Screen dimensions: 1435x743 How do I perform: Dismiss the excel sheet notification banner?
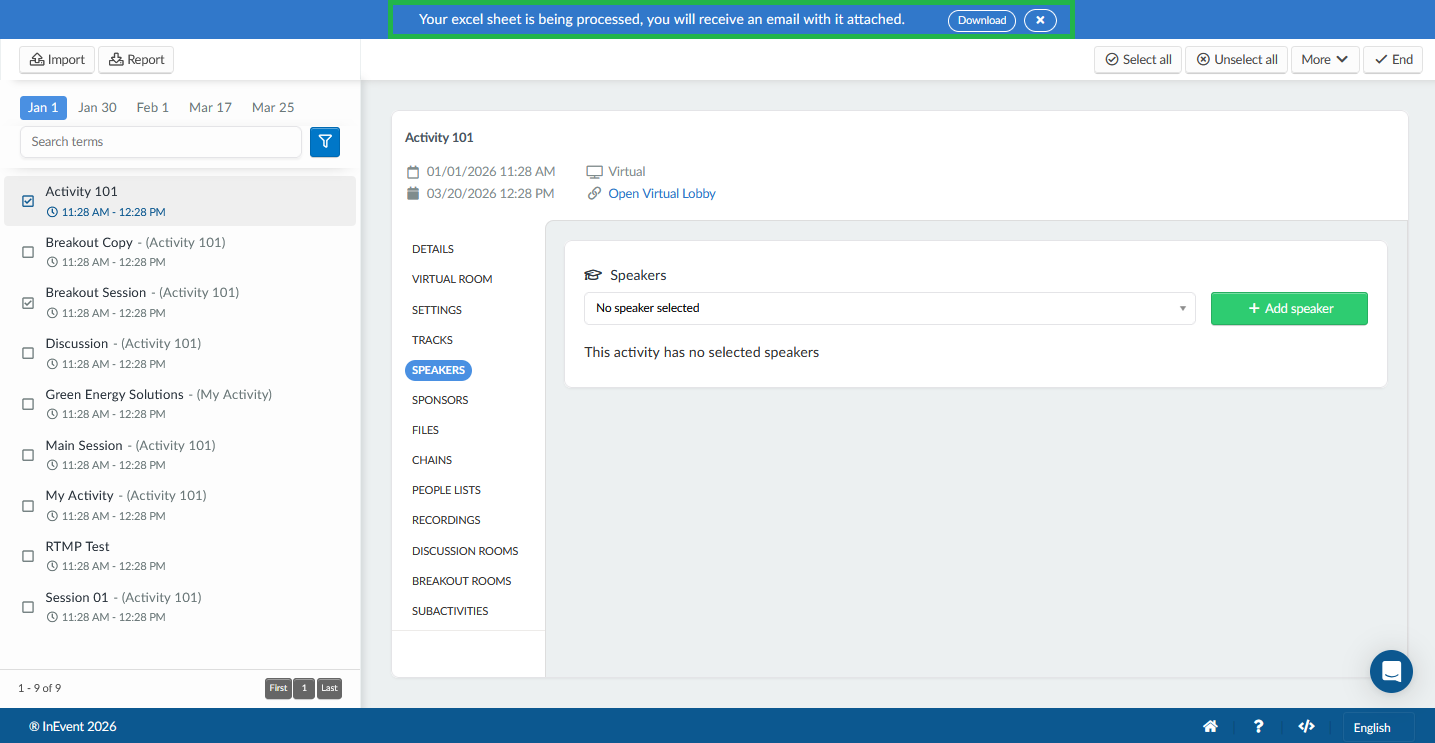(x=1040, y=20)
